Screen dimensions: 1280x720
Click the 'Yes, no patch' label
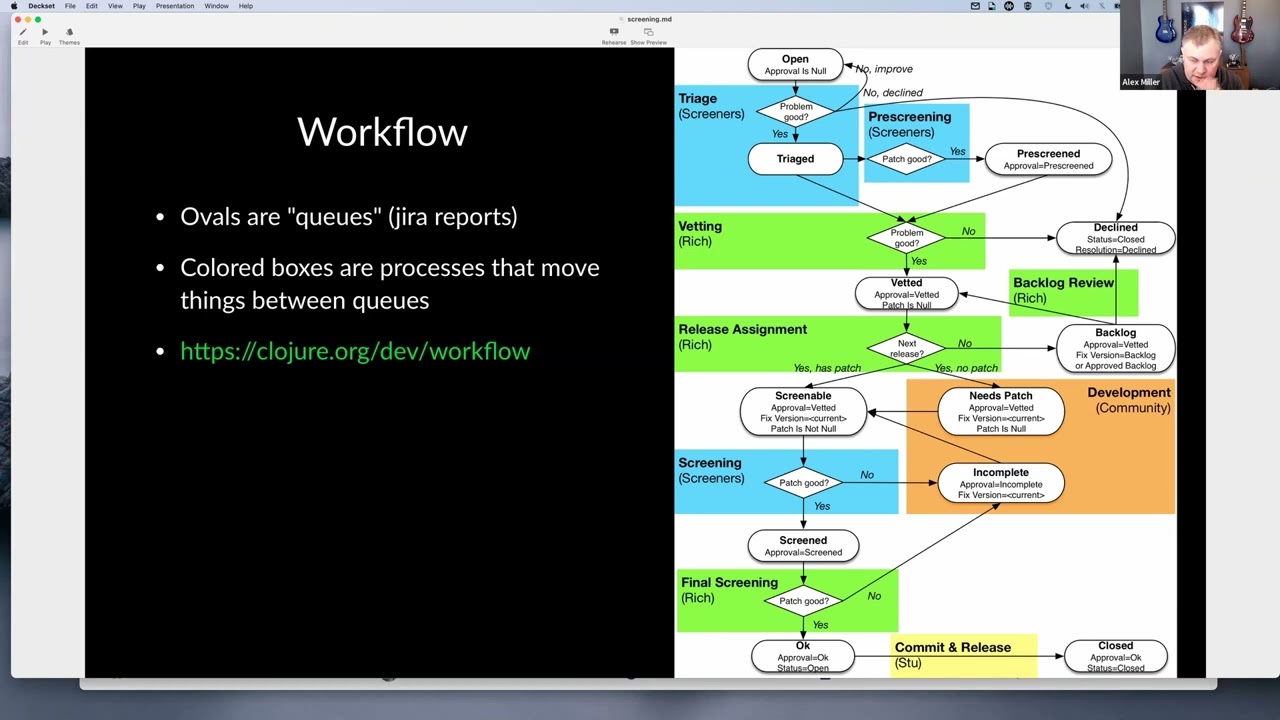[x=966, y=368]
